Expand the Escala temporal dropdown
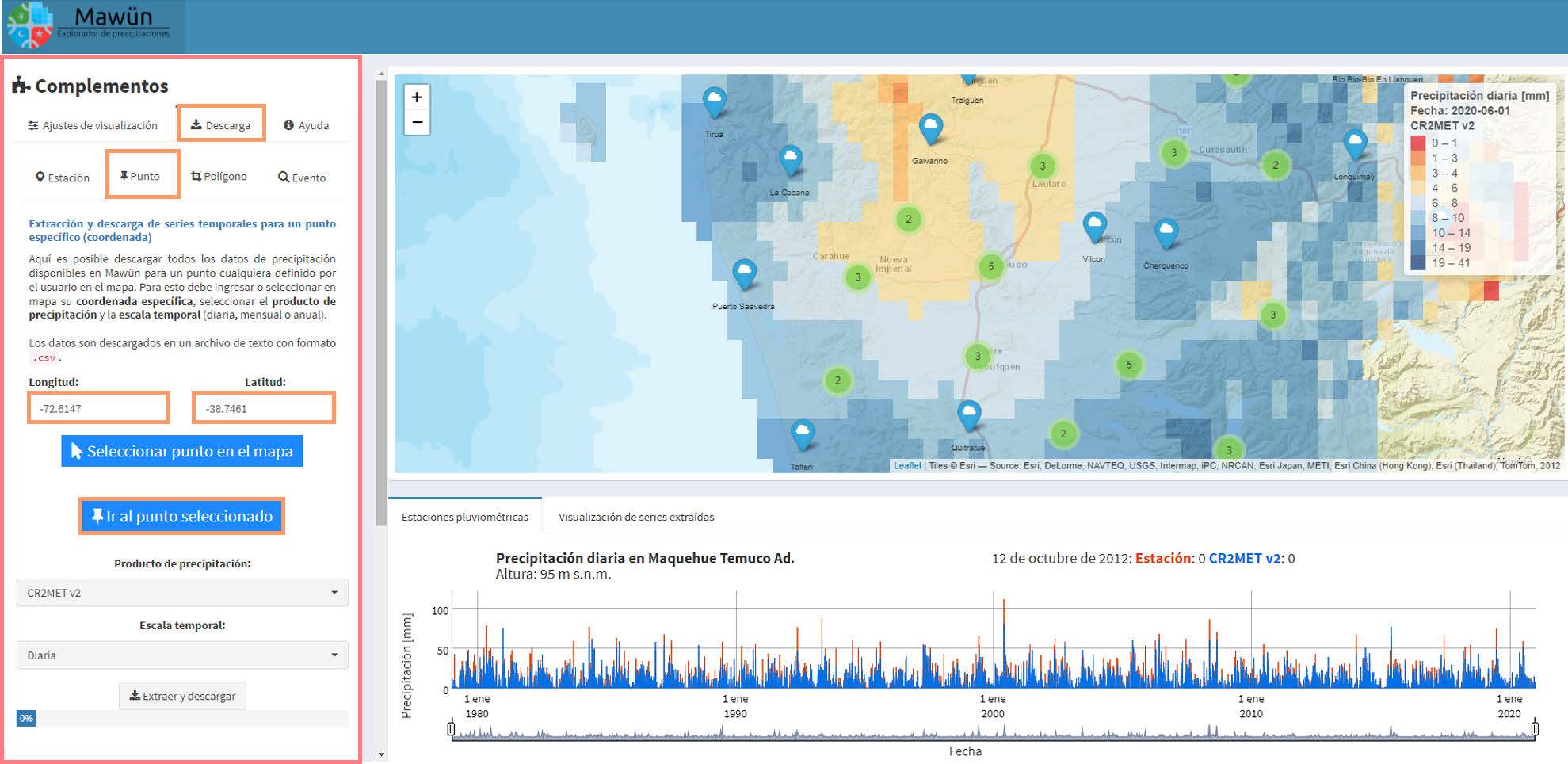The image size is (1568, 764). (x=182, y=655)
